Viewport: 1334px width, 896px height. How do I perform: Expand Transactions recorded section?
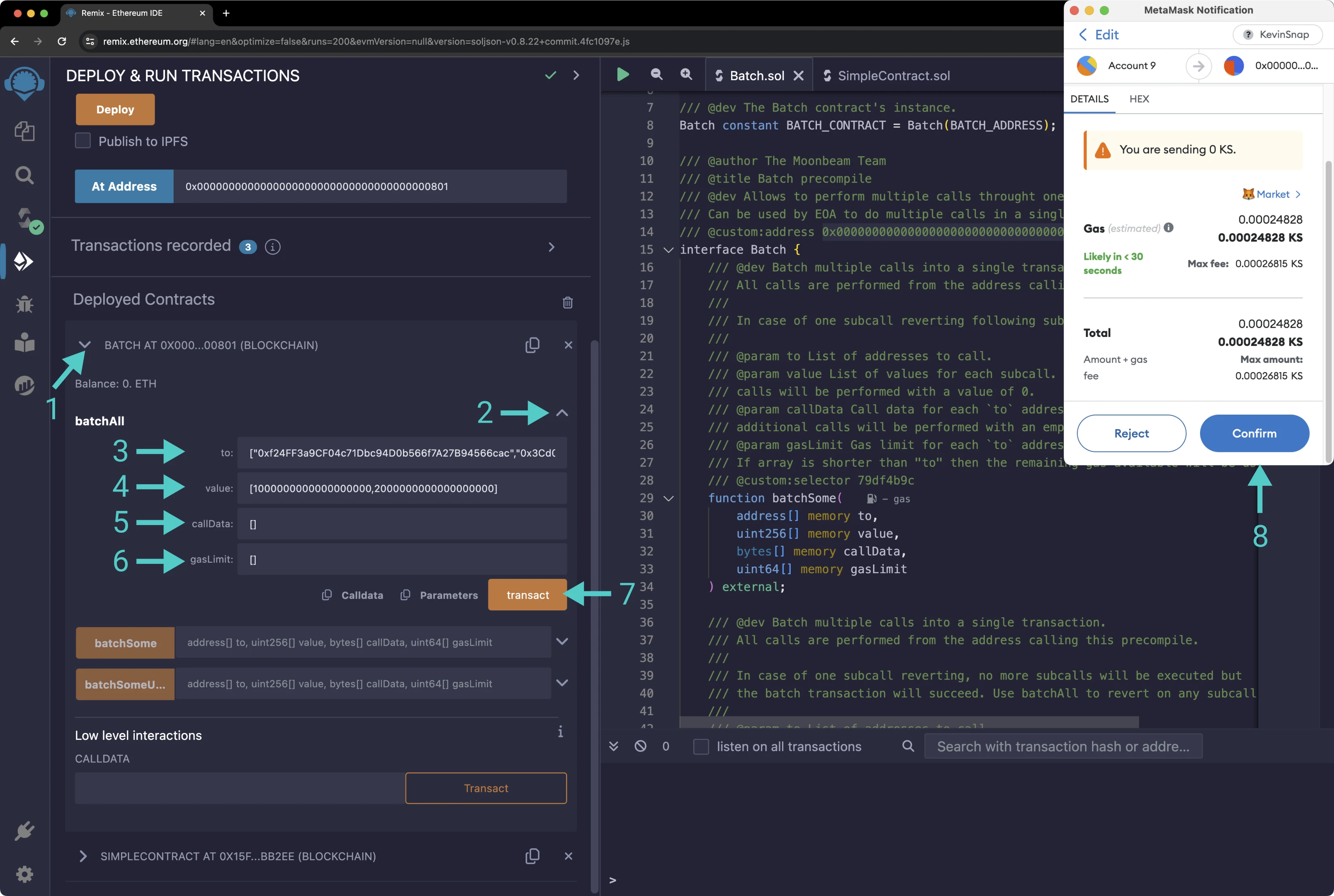[551, 247]
